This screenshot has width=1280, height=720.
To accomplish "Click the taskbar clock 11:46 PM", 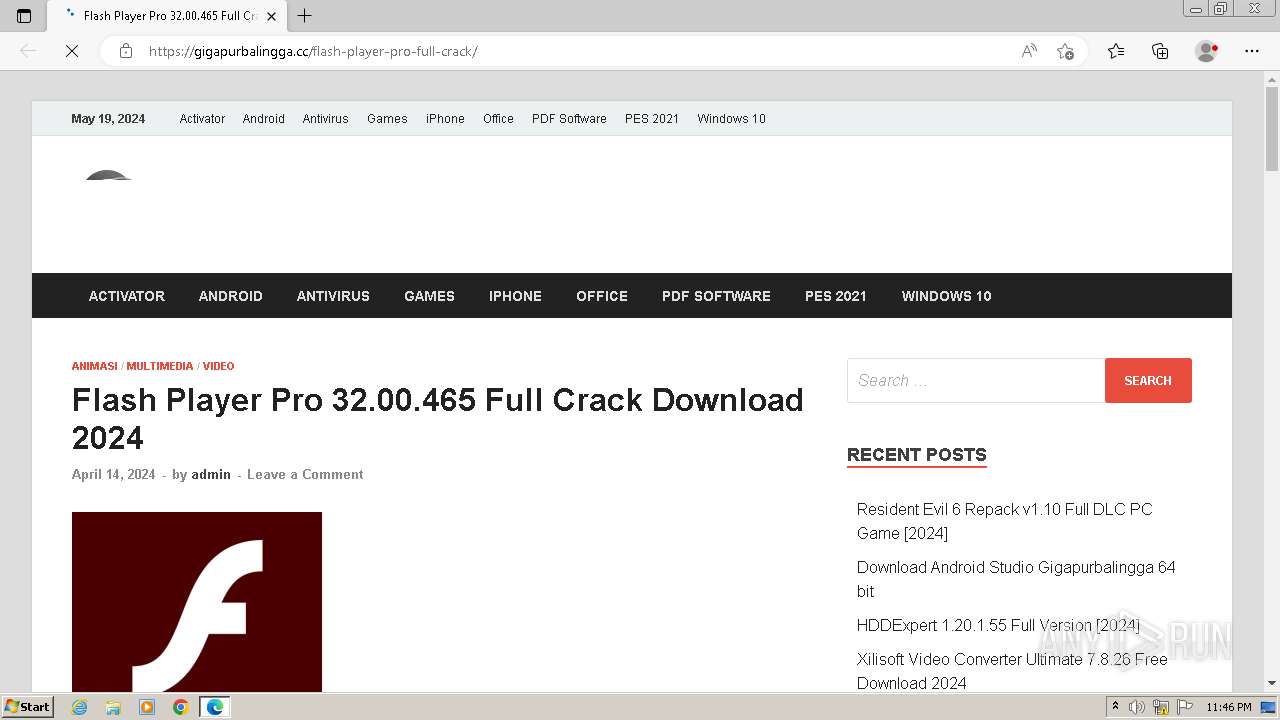I will click(x=1229, y=707).
